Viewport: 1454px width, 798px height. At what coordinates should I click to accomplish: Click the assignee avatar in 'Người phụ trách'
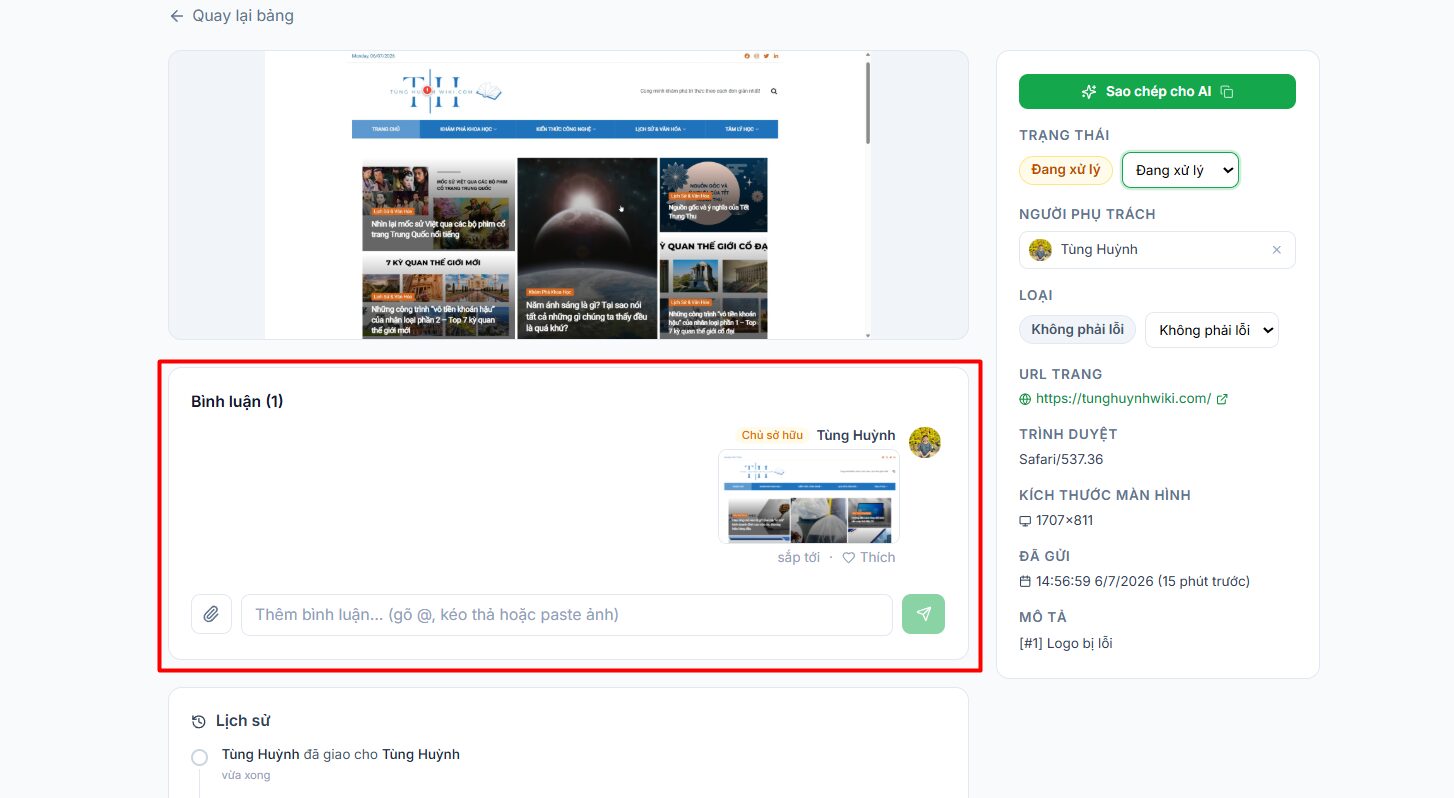tap(1041, 250)
